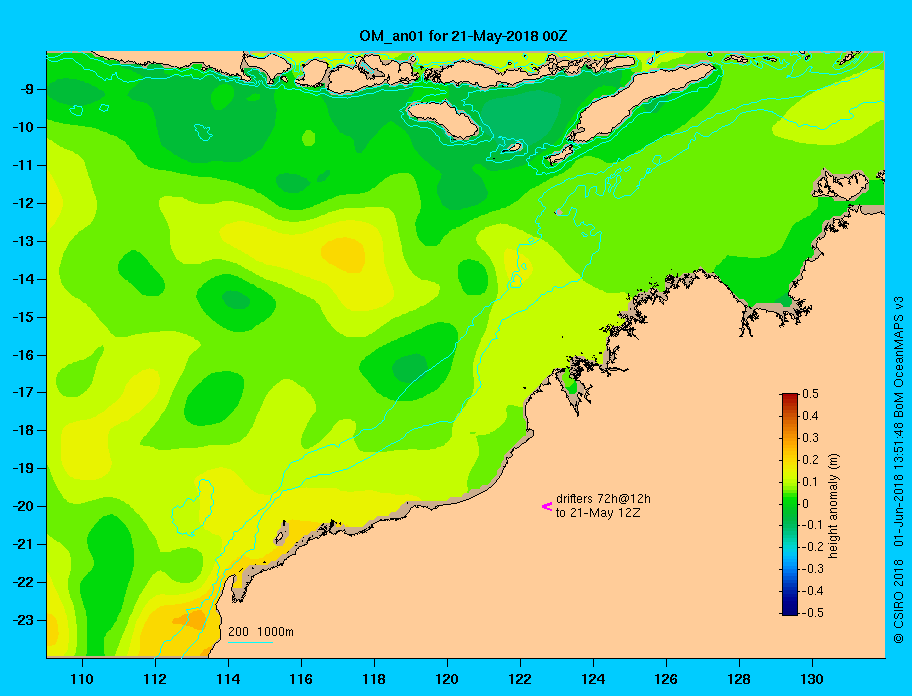Click the latitude label -12

[22, 204]
